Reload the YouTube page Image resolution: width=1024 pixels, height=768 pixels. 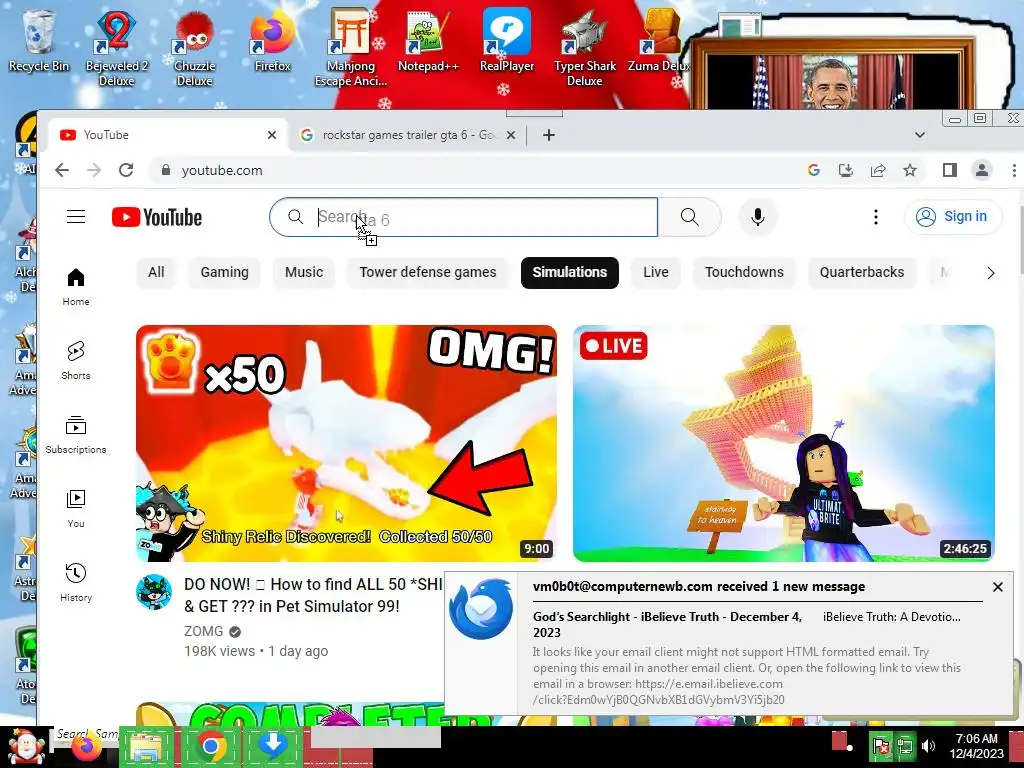click(x=126, y=170)
